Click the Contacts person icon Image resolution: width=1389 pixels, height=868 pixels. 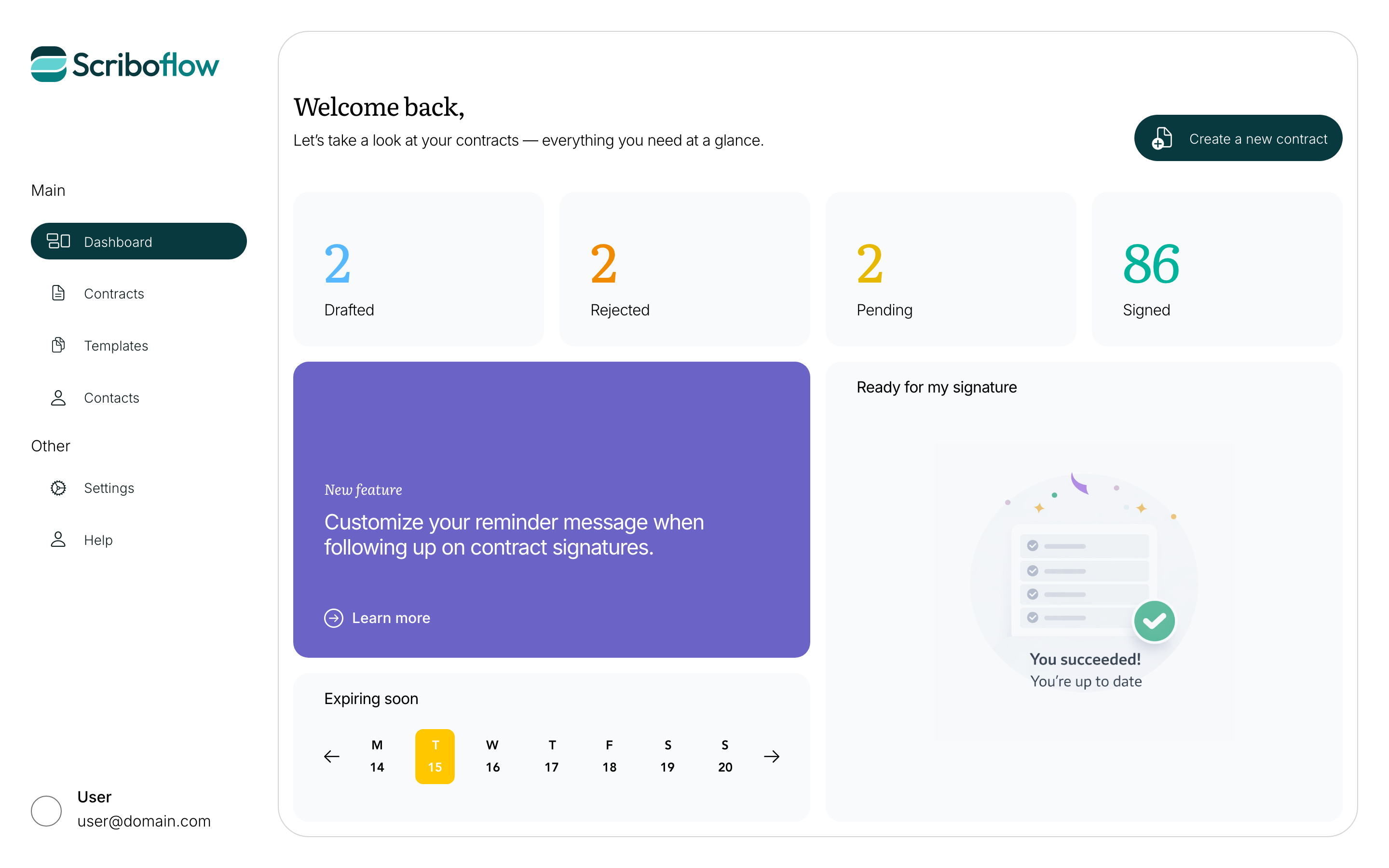pos(58,398)
